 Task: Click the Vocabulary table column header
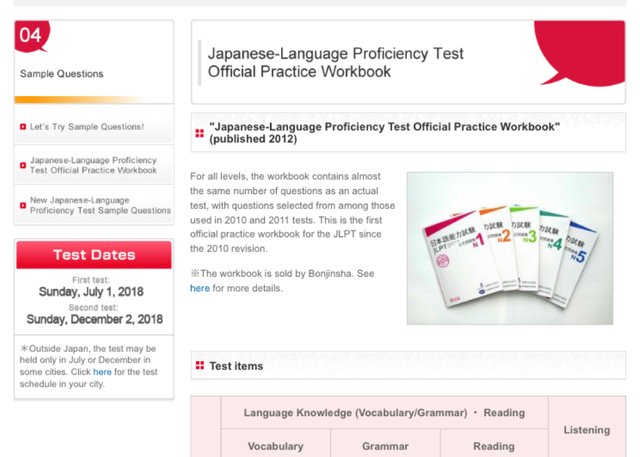click(276, 446)
